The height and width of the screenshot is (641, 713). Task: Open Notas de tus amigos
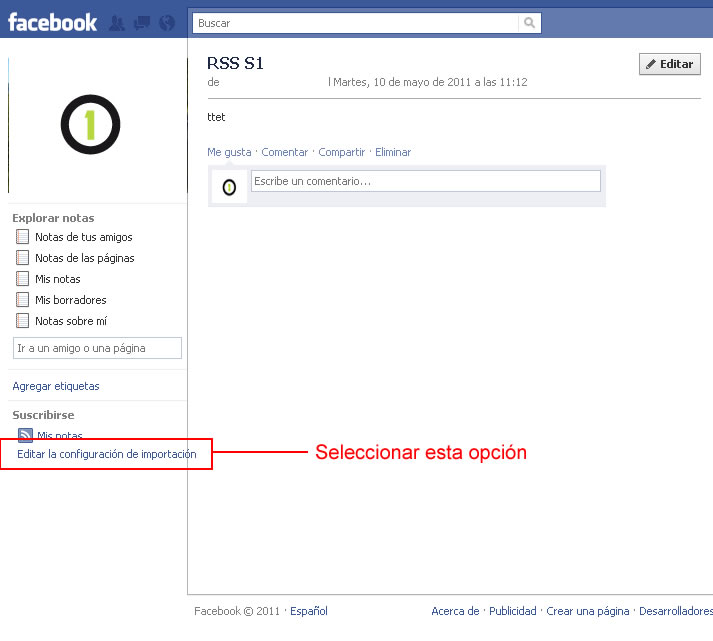tap(84, 237)
